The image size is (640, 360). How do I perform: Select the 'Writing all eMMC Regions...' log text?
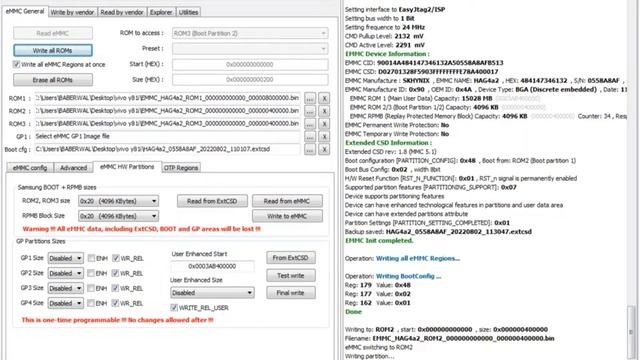coord(418,258)
